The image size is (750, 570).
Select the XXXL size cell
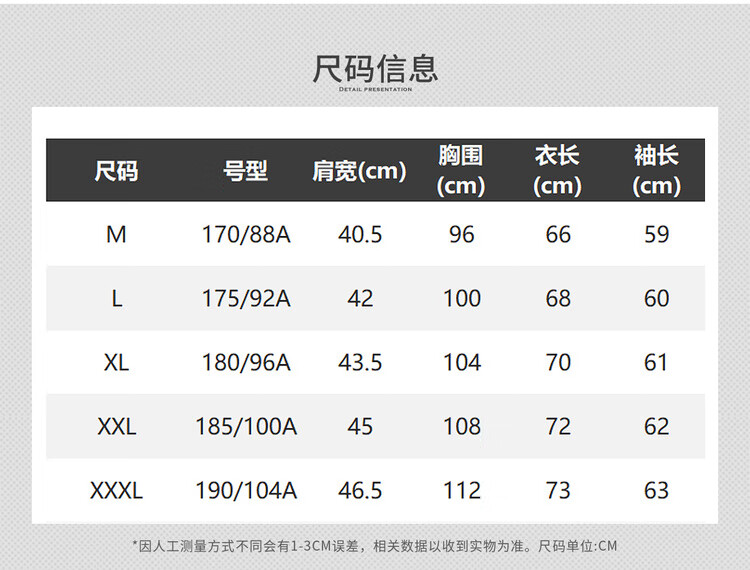[x=116, y=491]
